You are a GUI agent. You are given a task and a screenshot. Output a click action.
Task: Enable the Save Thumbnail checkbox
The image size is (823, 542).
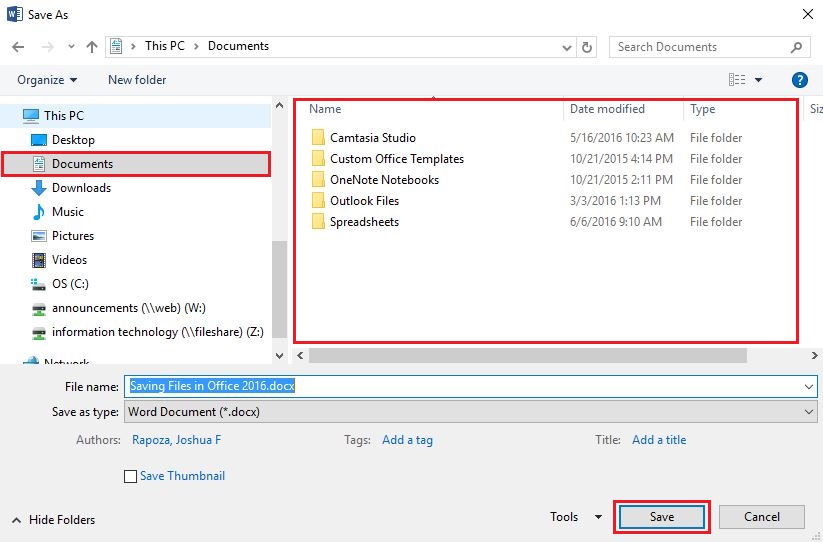pyautogui.click(x=130, y=476)
